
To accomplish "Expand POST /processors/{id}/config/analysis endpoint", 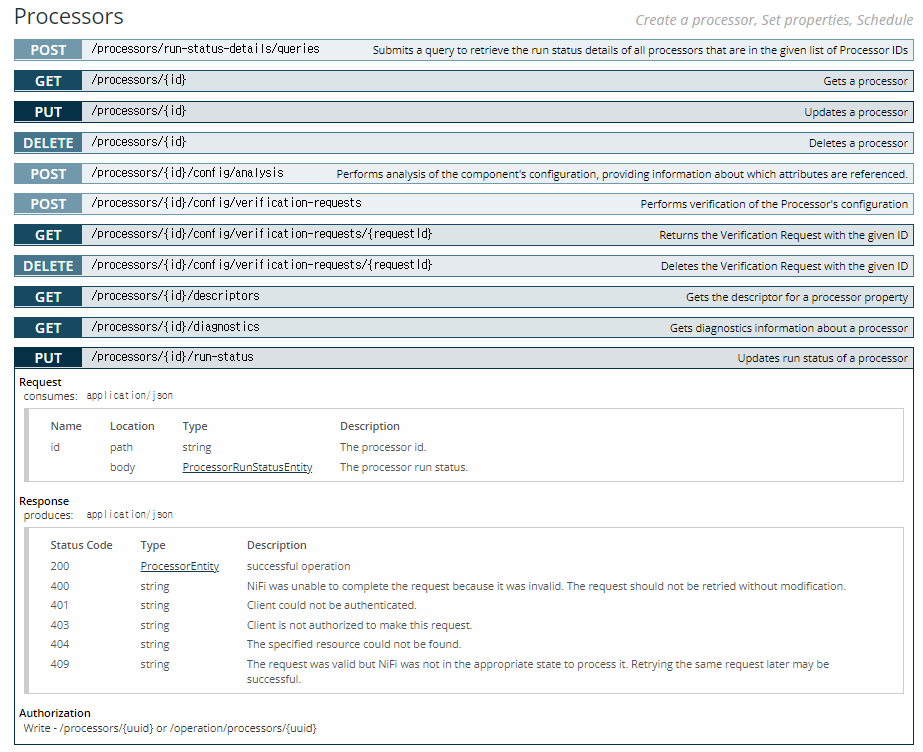I will (x=464, y=174).
